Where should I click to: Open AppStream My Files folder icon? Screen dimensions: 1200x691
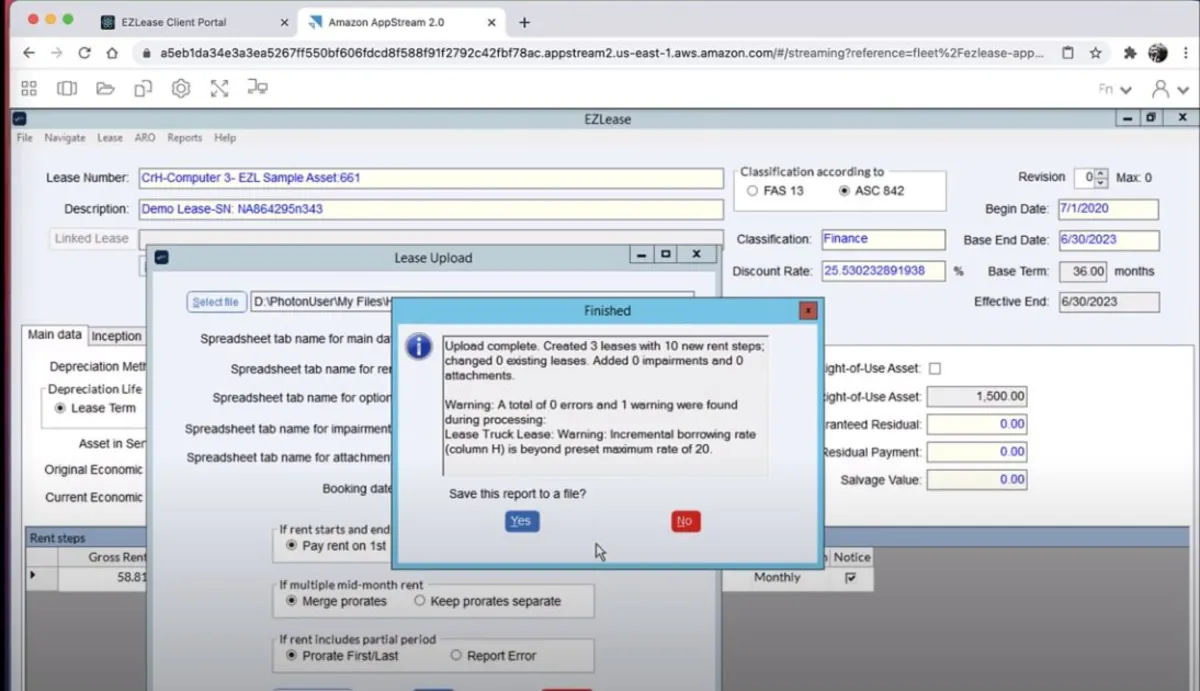pyautogui.click(x=105, y=88)
